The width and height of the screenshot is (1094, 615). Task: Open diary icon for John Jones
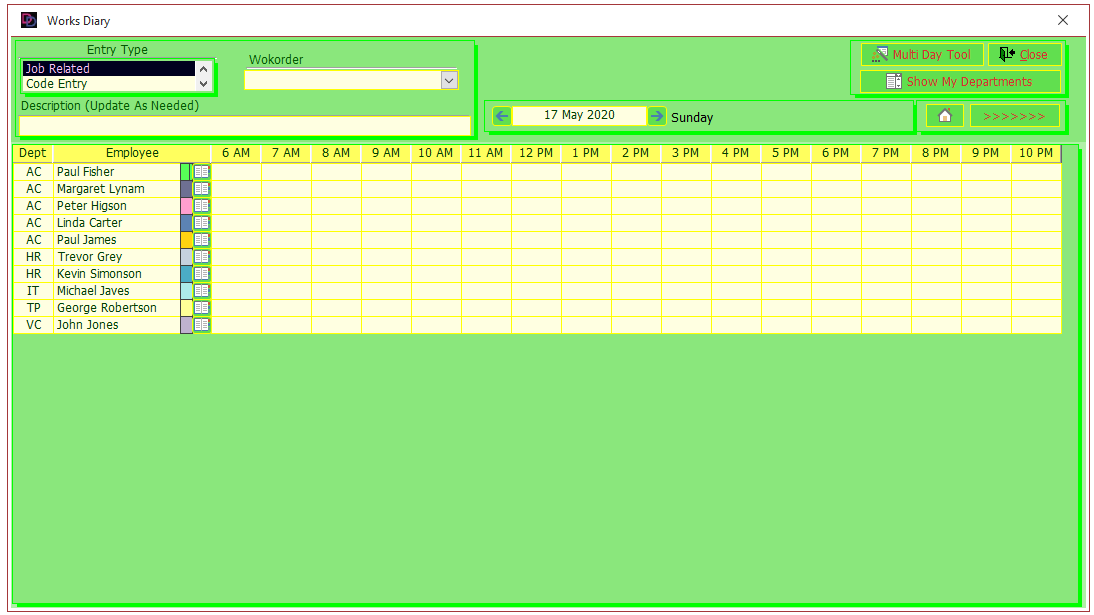pyautogui.click(x=202, y=325)
